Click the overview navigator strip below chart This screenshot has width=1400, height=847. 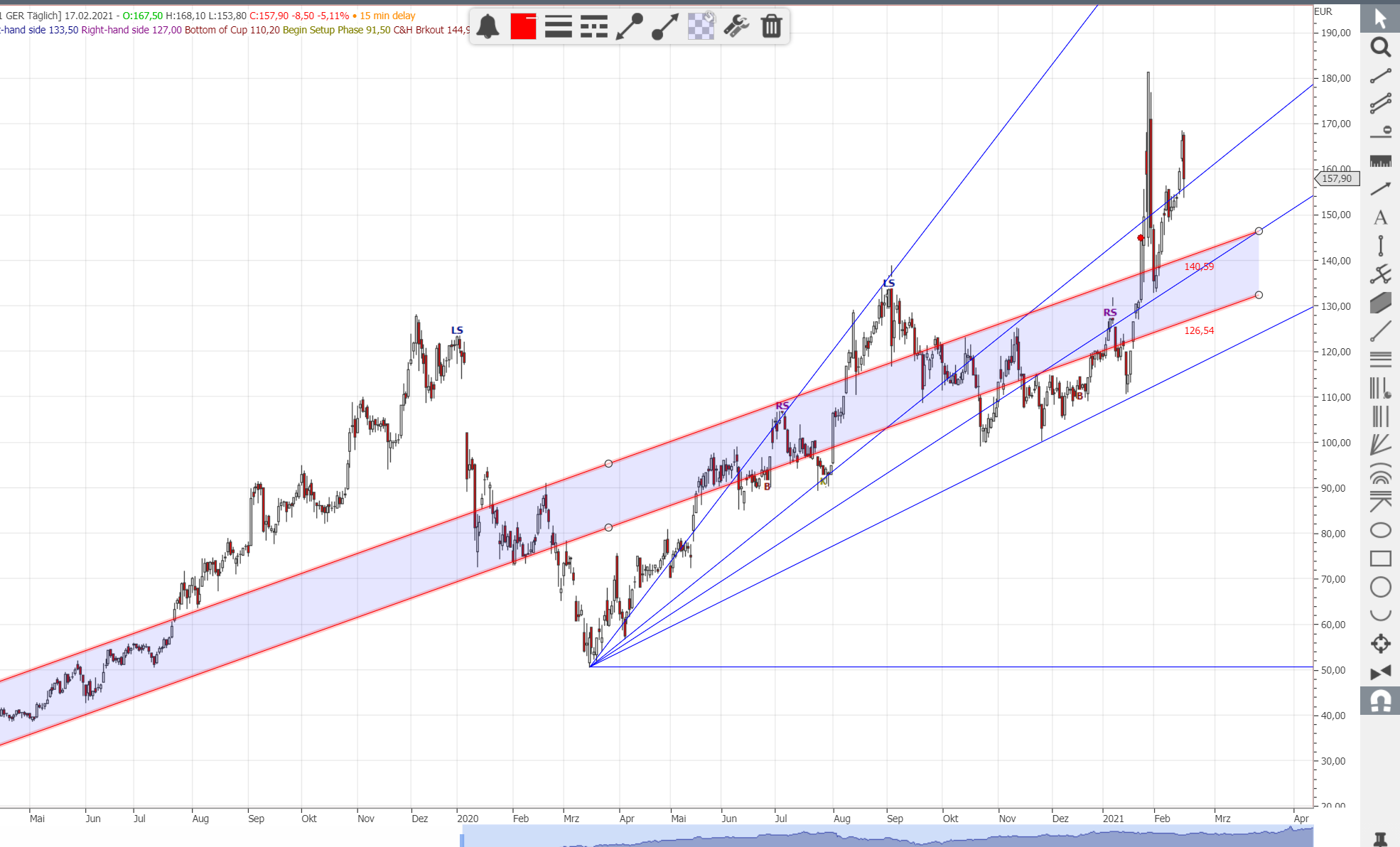pos(887,836)
